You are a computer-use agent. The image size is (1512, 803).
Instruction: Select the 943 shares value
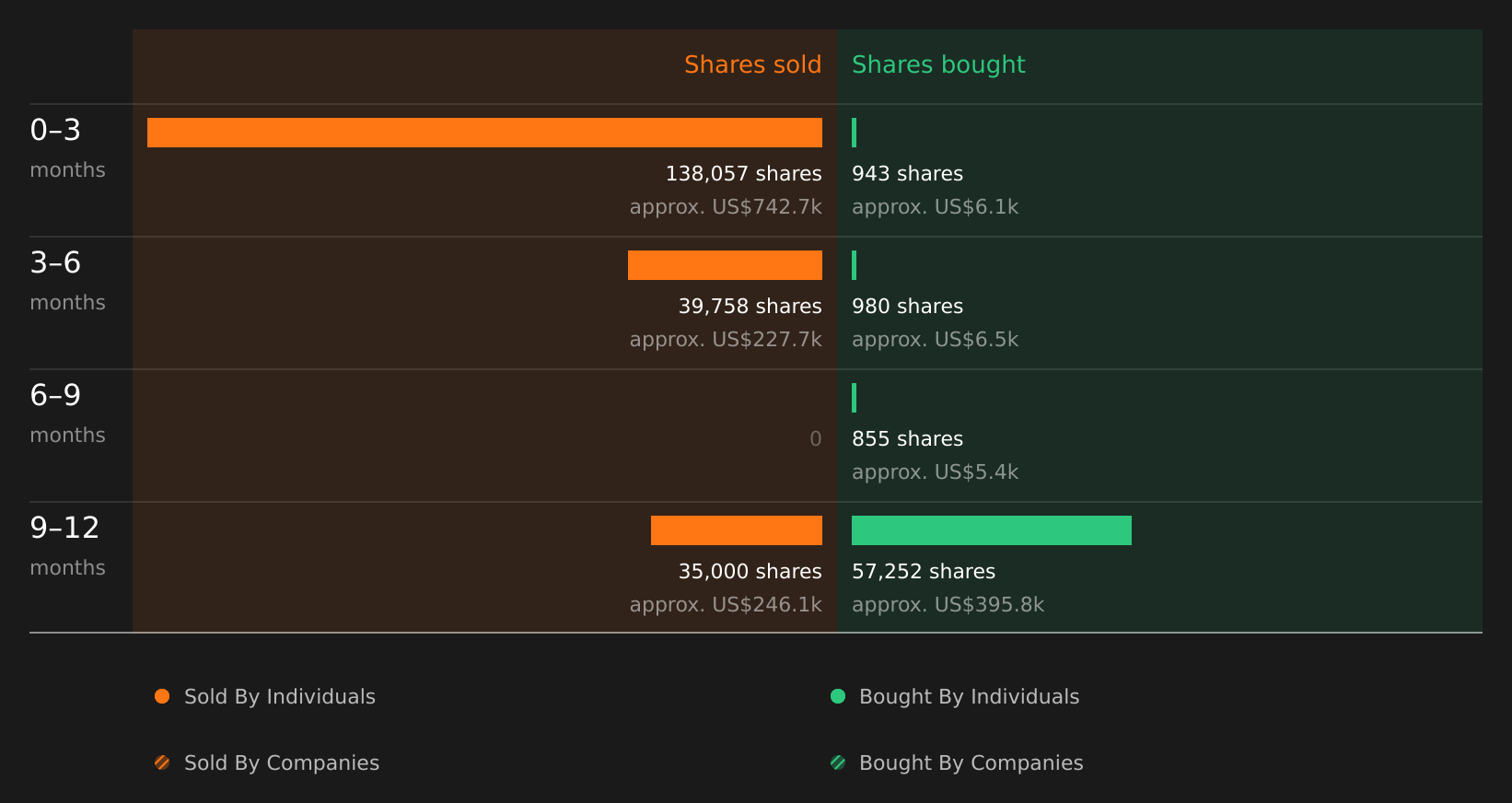[907, 173]
